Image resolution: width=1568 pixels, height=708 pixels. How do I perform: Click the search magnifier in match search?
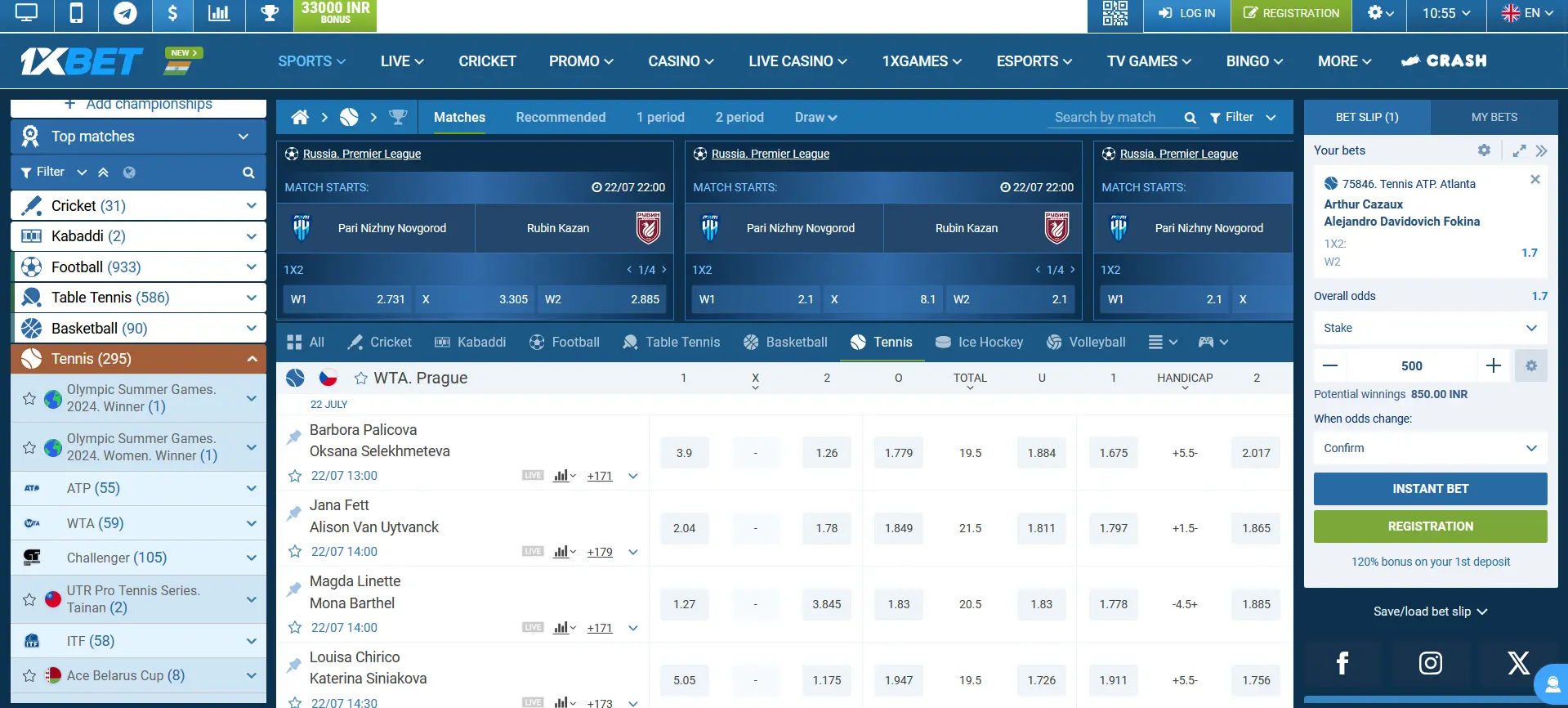tap(1191, 118)
